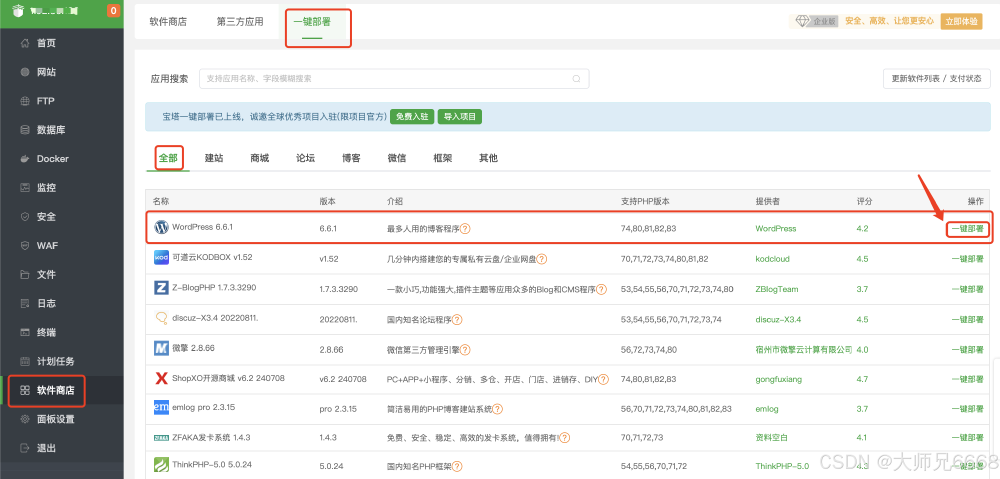
Task: Click the 更新软件列表 / 支付状态 button
Action: [936, 79]
